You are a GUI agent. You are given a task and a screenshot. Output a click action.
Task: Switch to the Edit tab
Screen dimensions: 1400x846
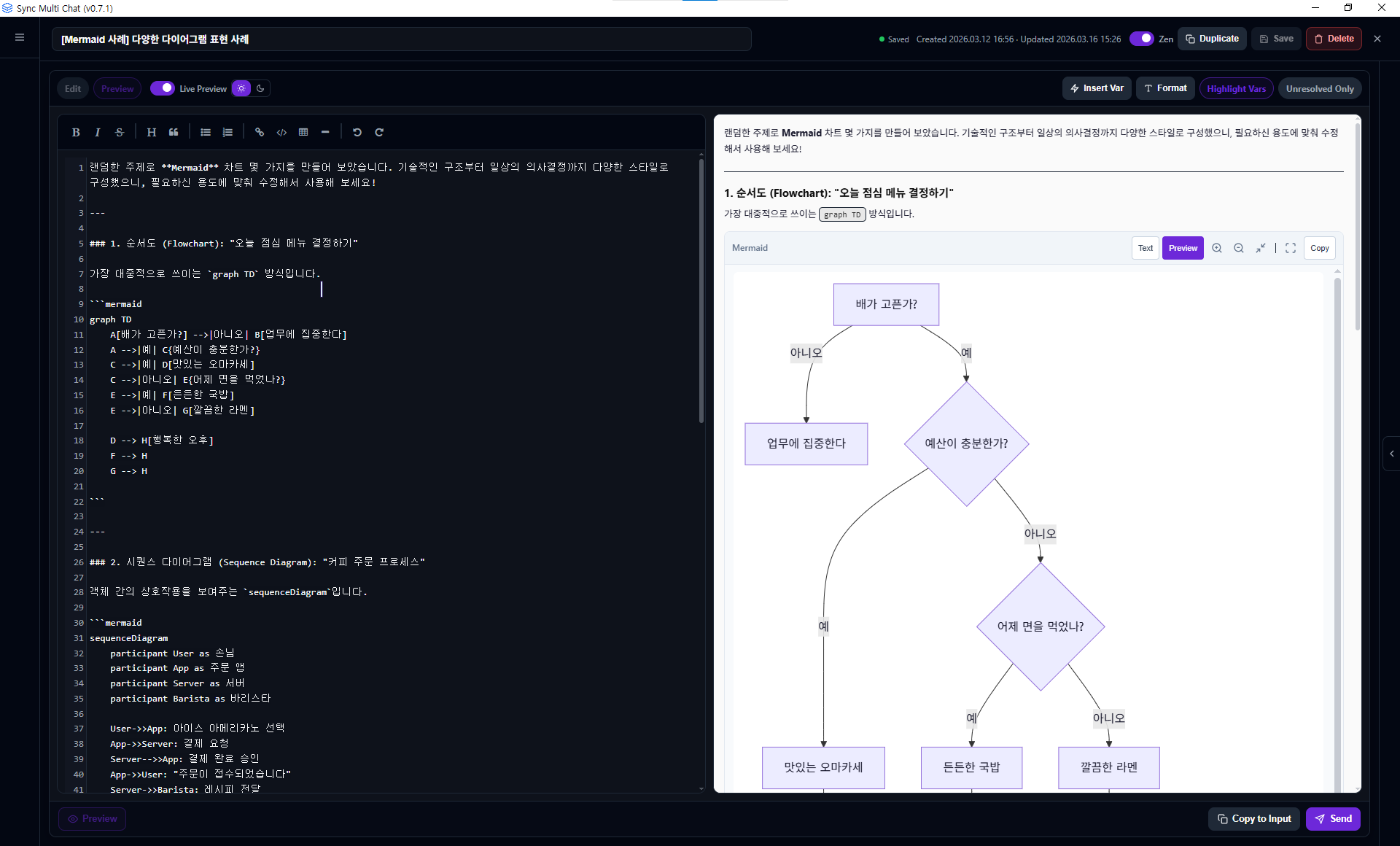(73, 88)
